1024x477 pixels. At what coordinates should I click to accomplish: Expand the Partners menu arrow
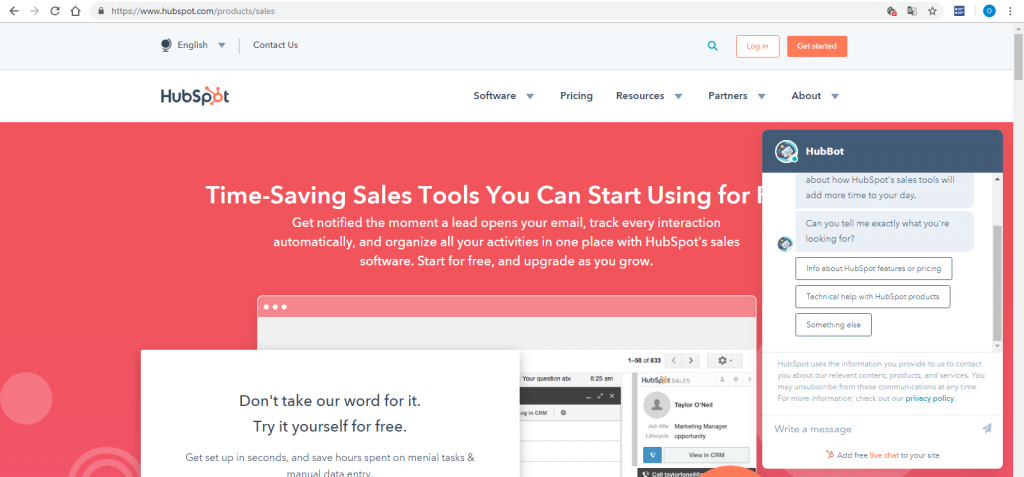point(761,97)
